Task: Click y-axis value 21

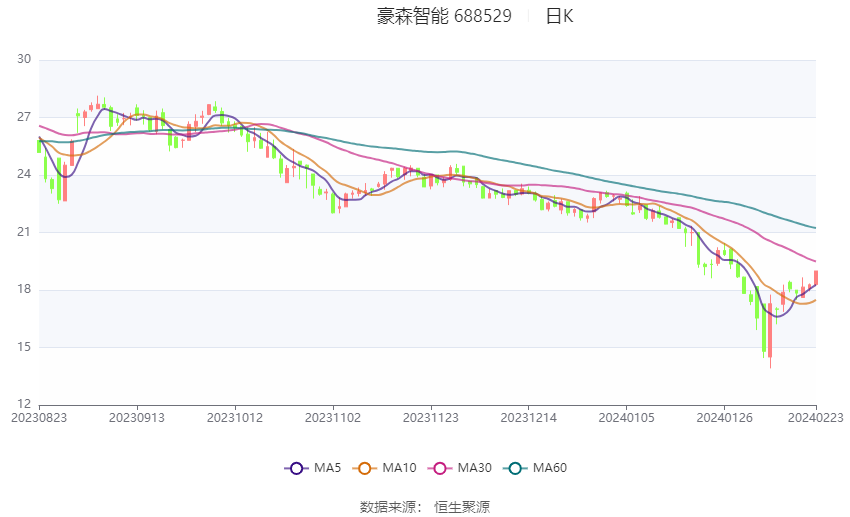Action: pos(24,232)
